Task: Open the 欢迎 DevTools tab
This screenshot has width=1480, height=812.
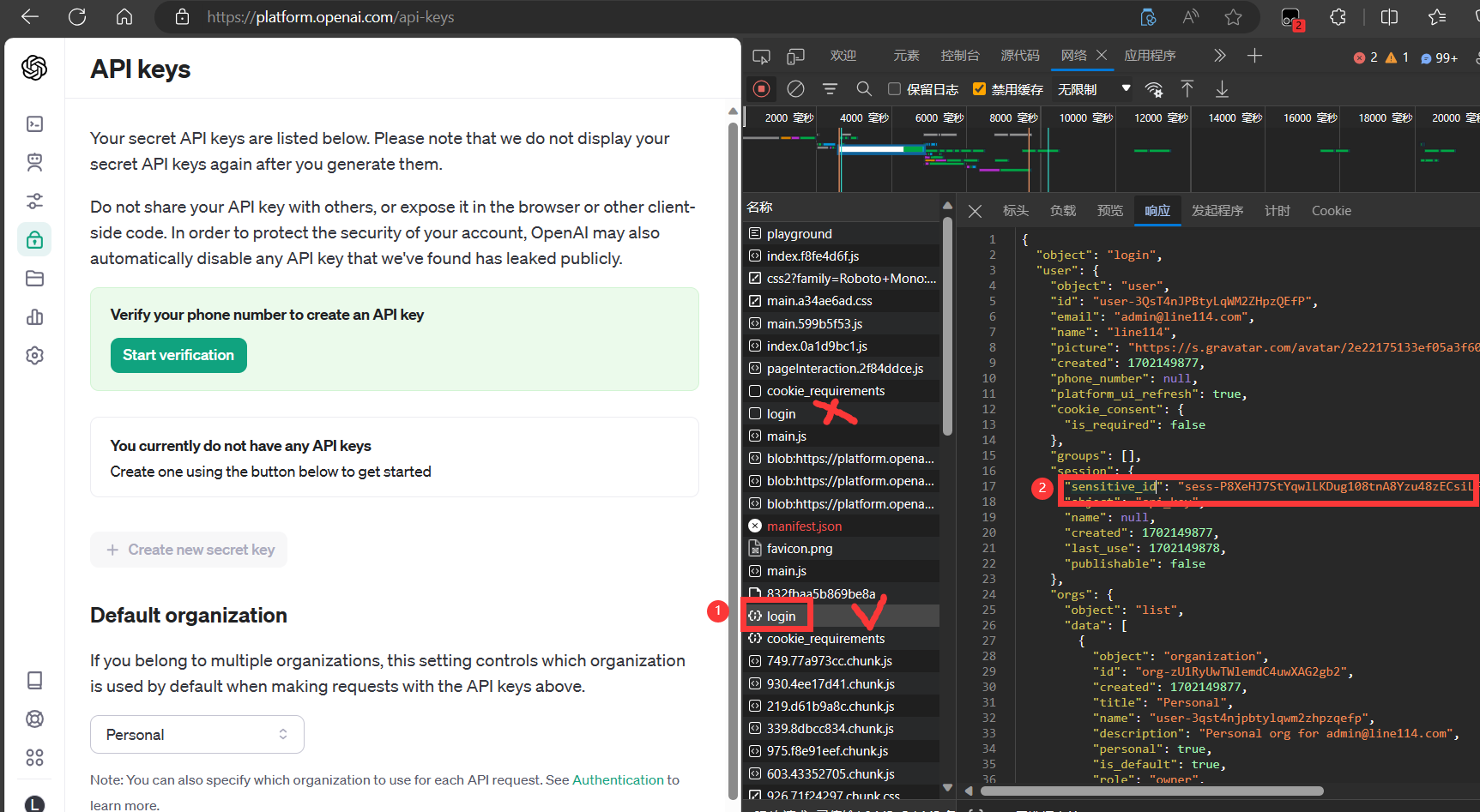Action: pos(843,56)
